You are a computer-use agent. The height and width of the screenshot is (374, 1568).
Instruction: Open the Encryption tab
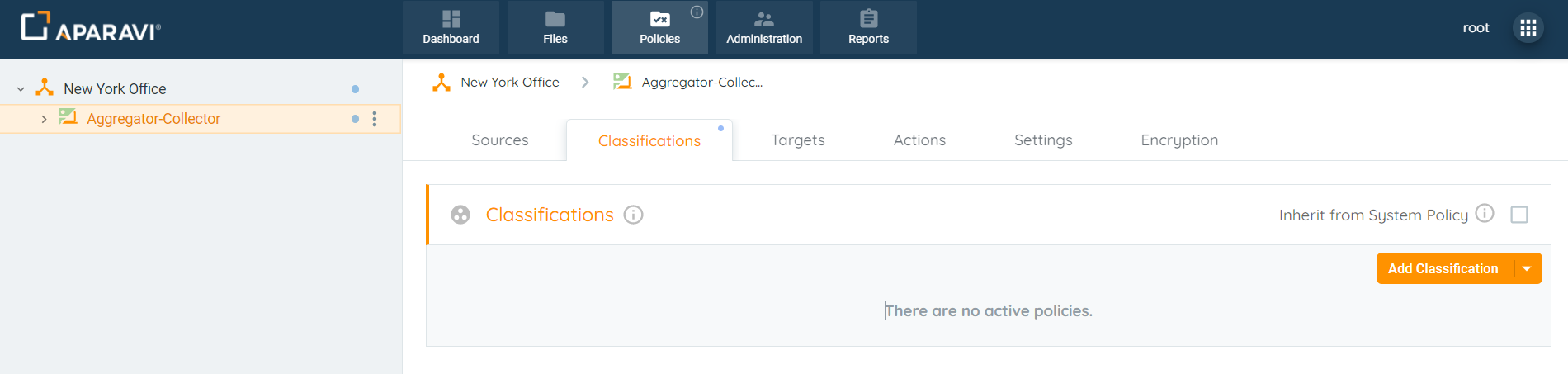(1178, 140)
